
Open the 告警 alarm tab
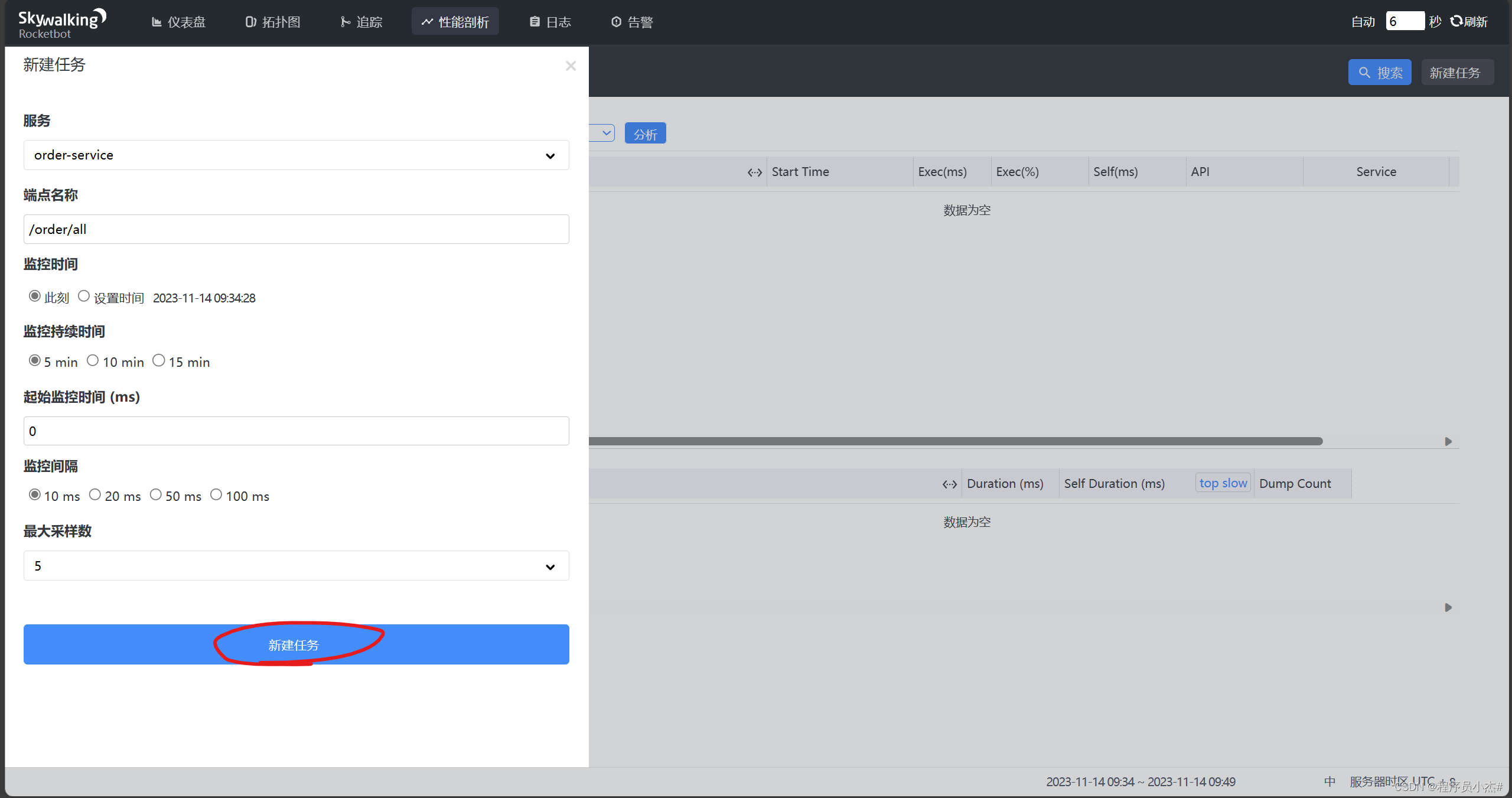tap(632, 22)
